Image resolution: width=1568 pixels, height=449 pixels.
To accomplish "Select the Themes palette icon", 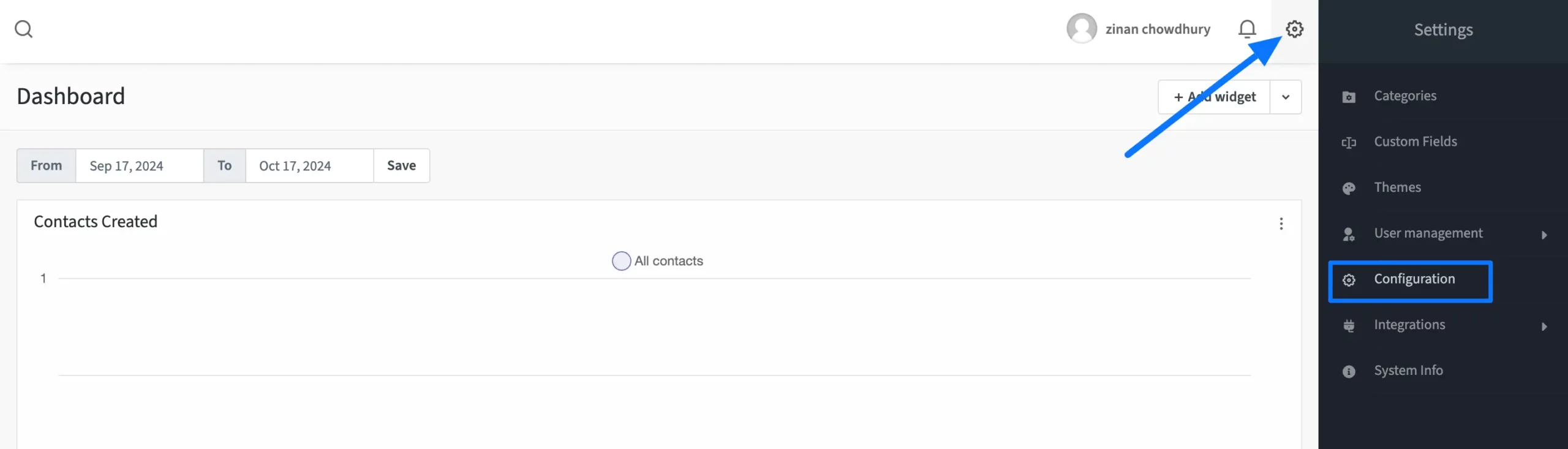I will click(1347, 187).
